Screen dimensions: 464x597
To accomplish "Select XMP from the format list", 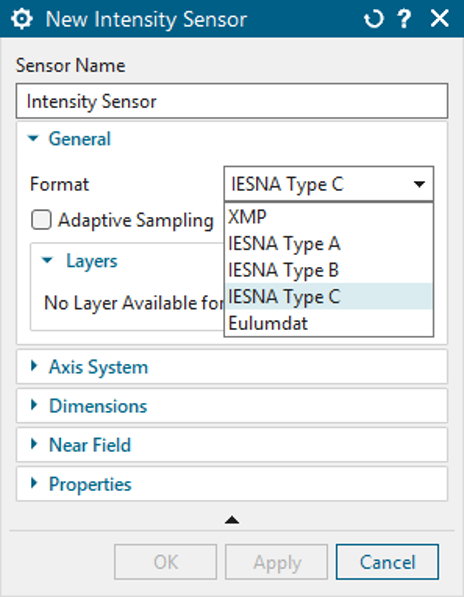I will 328,217.
